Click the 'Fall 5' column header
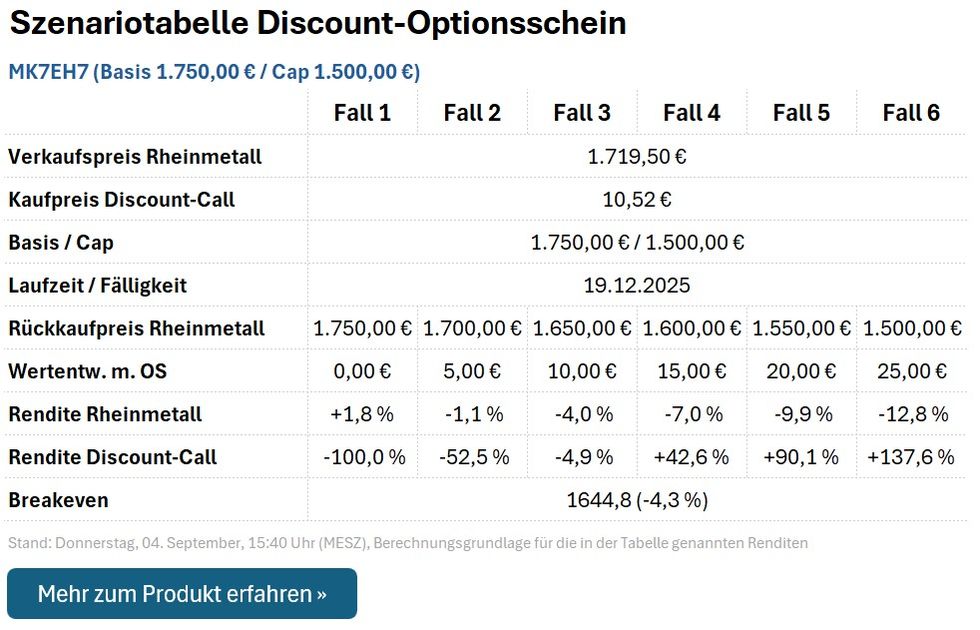Image resolution: width=980 pixels, height=630 pixels. (x=801, y=113)
